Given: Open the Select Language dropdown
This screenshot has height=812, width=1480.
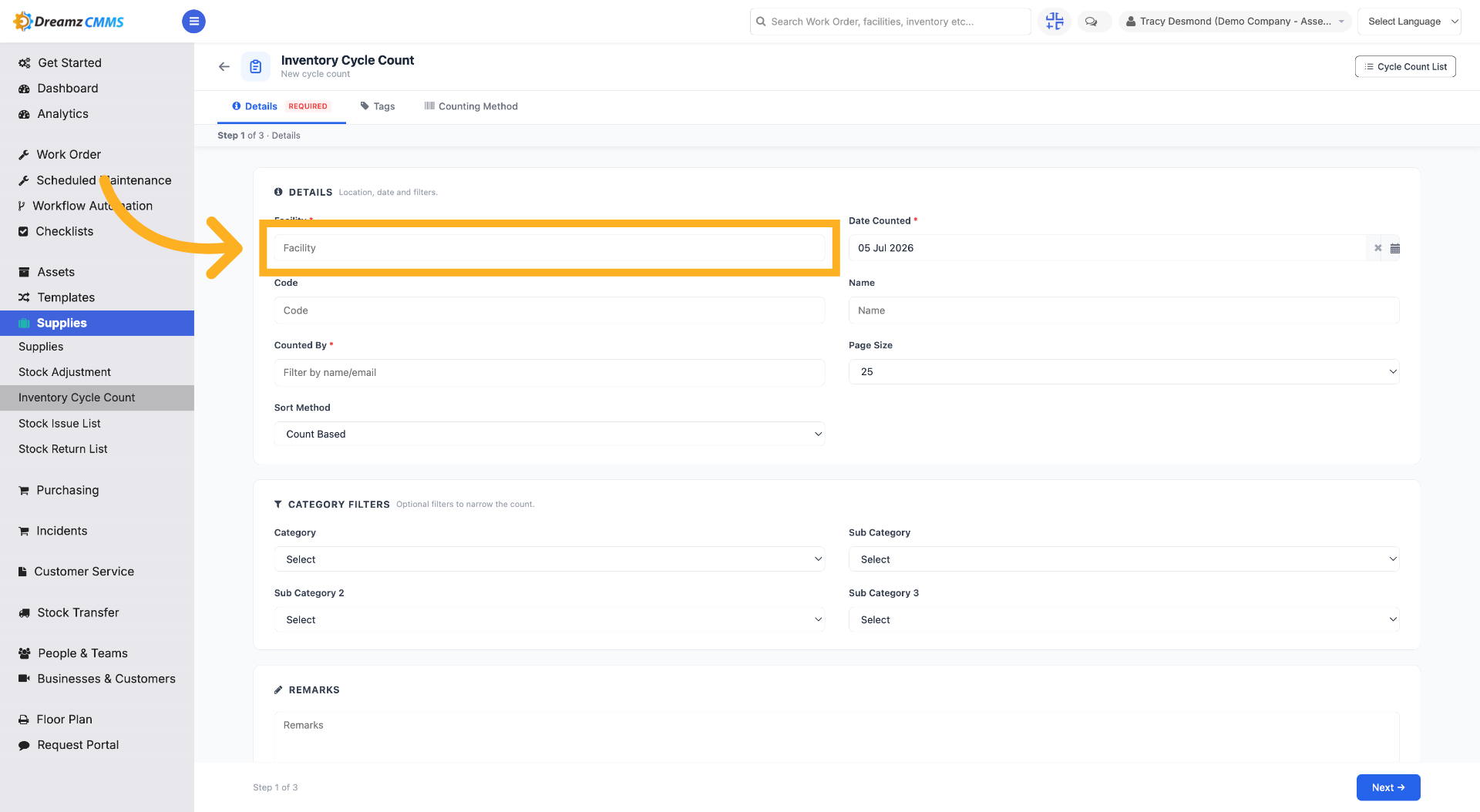Looking at the screenshot, I should click(x=1409, y=22).
